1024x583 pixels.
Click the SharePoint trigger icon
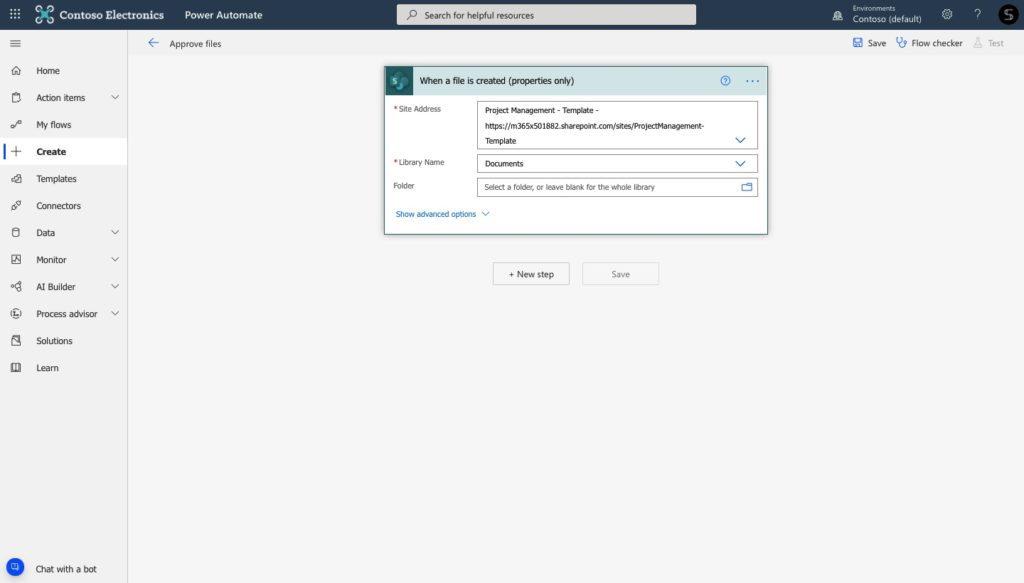click(399, 81)
